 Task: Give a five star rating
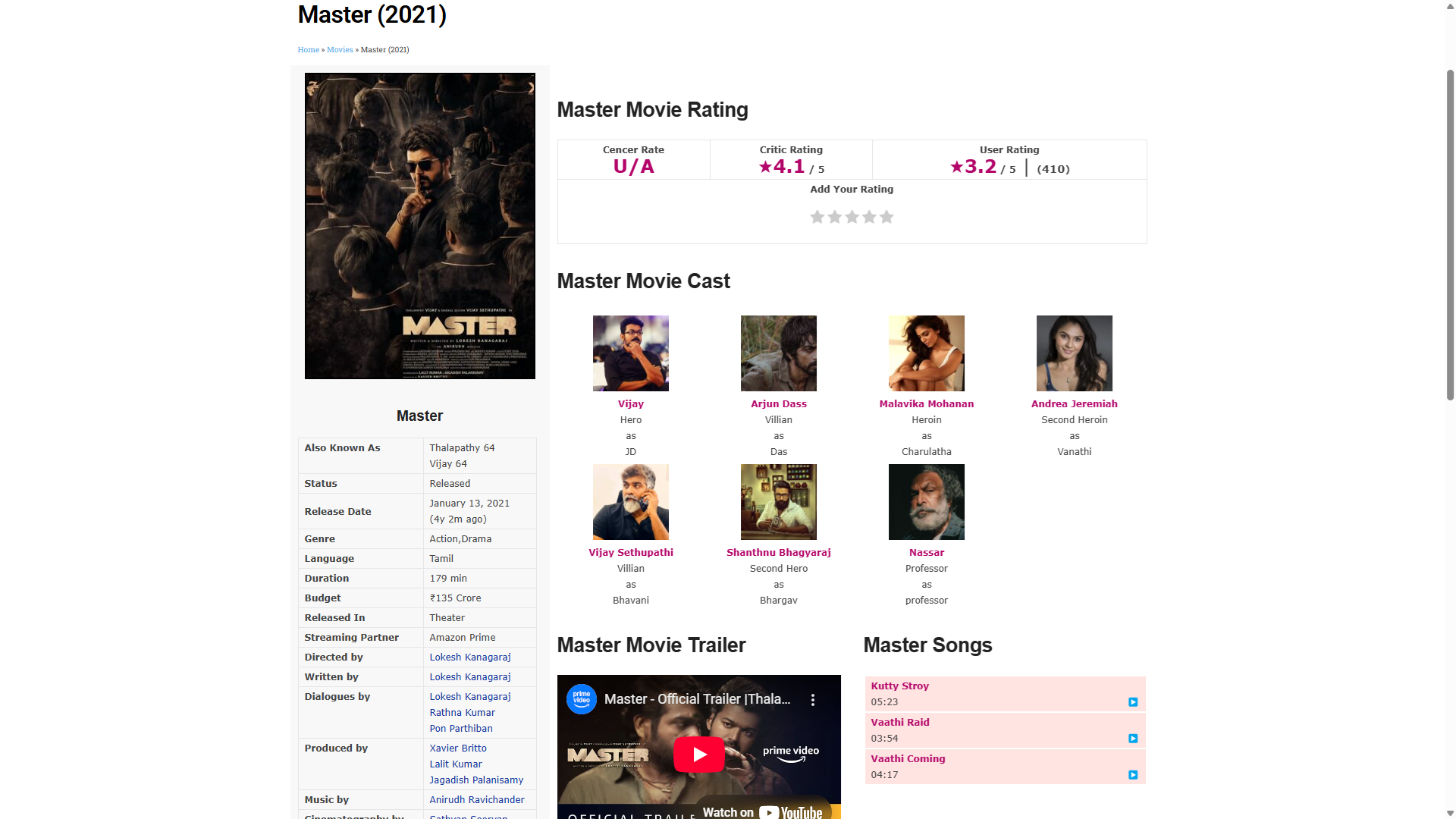click(x=886, y=217)
